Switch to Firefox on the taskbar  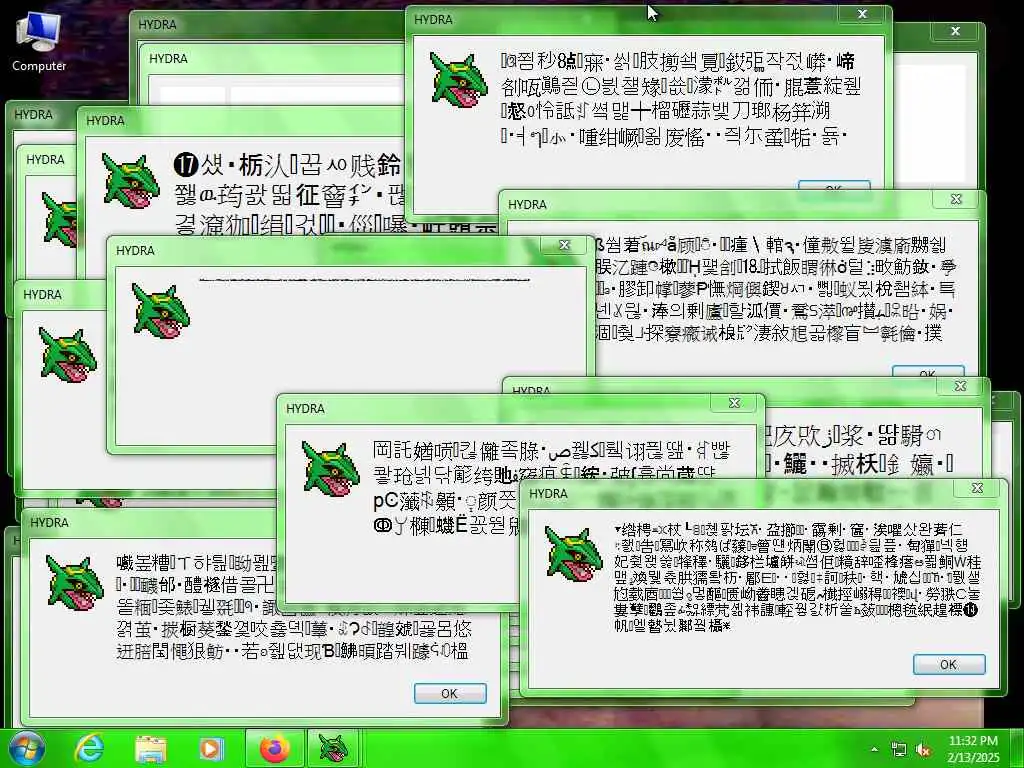point(275,748)
